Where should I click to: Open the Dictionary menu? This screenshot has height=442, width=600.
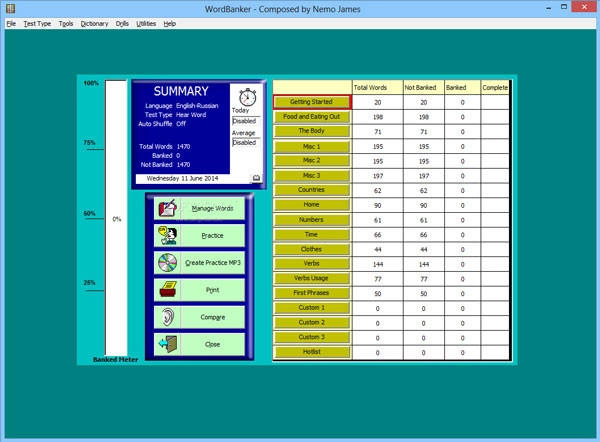pos(94,23)
